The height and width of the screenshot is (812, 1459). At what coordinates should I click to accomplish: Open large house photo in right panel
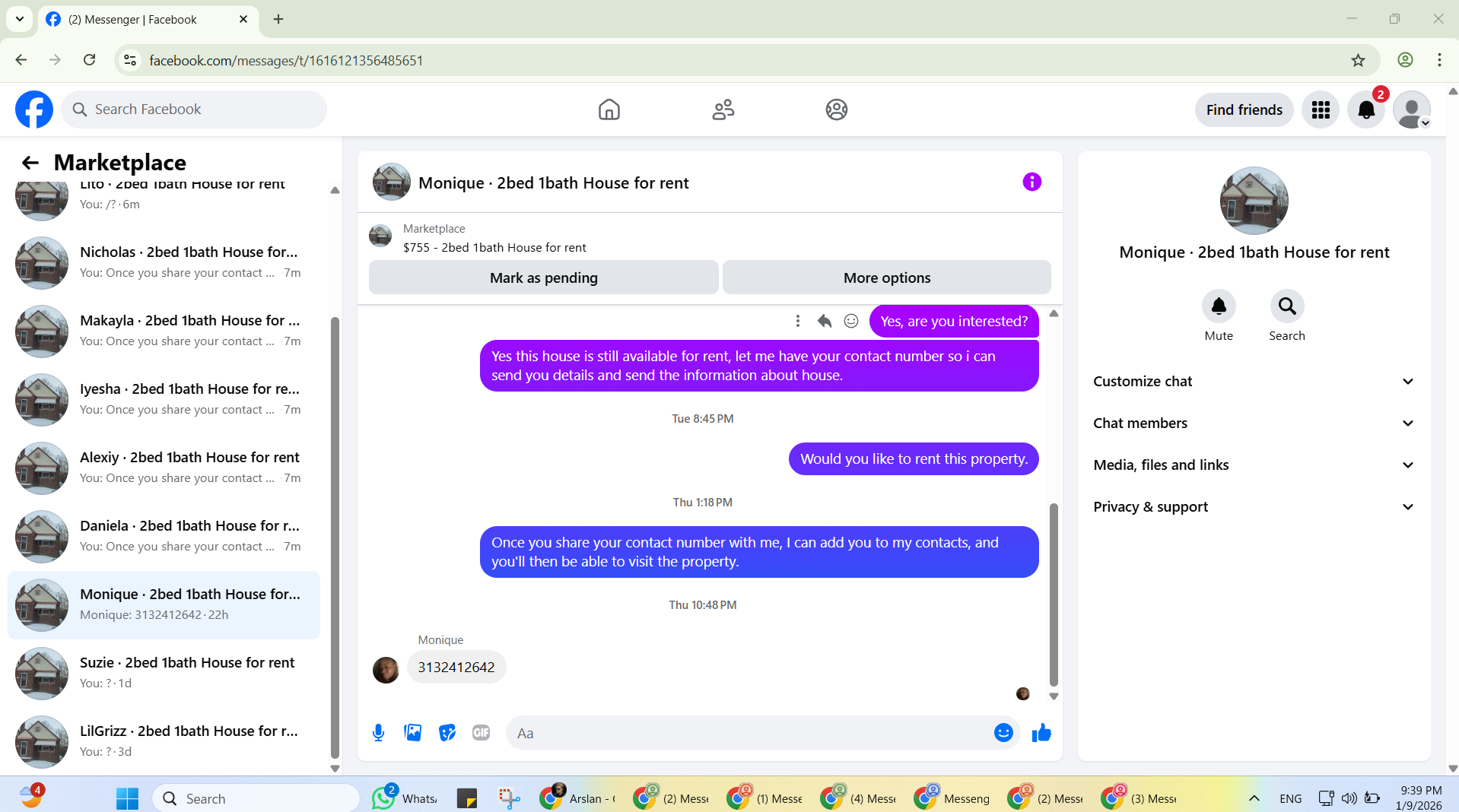tap(1254, 201)
